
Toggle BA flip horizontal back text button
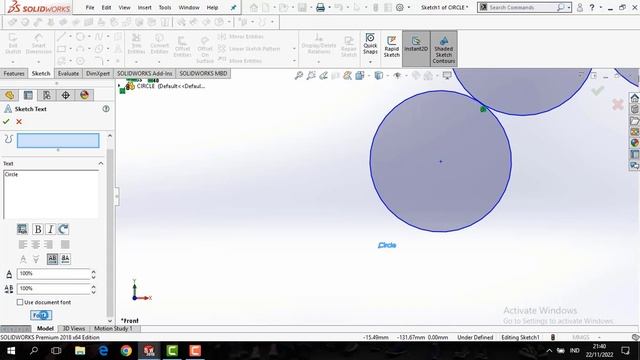click(65, 259)
